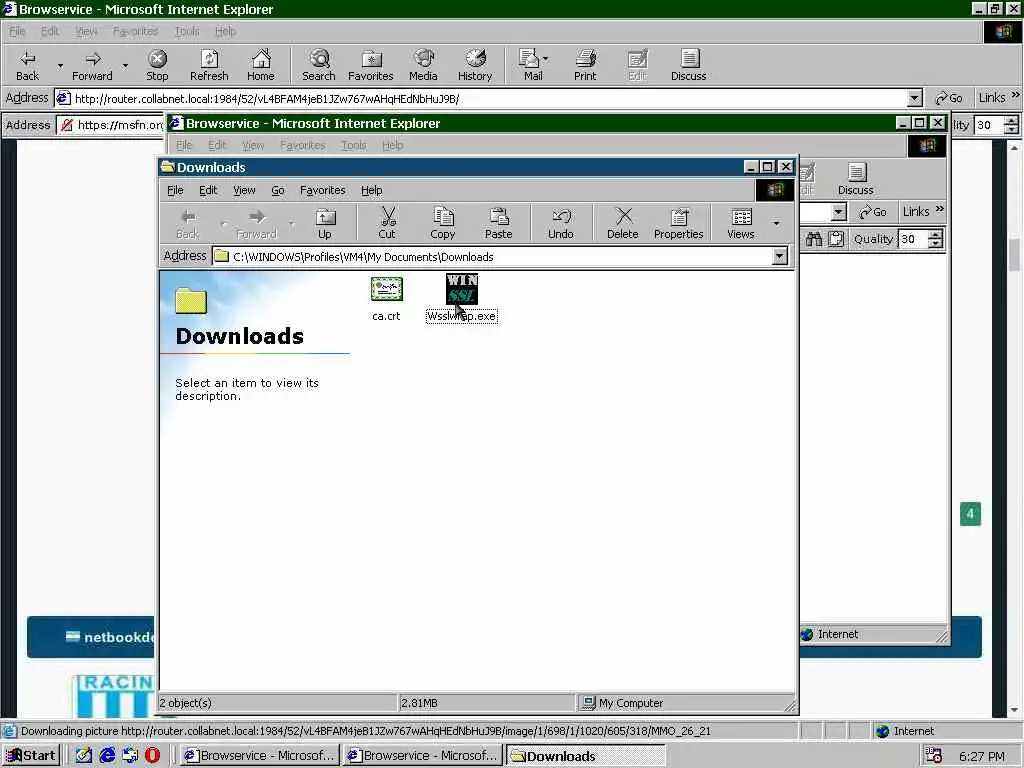Click the Downloads taskbar button

pyautogui.click(x=586, y=756)
